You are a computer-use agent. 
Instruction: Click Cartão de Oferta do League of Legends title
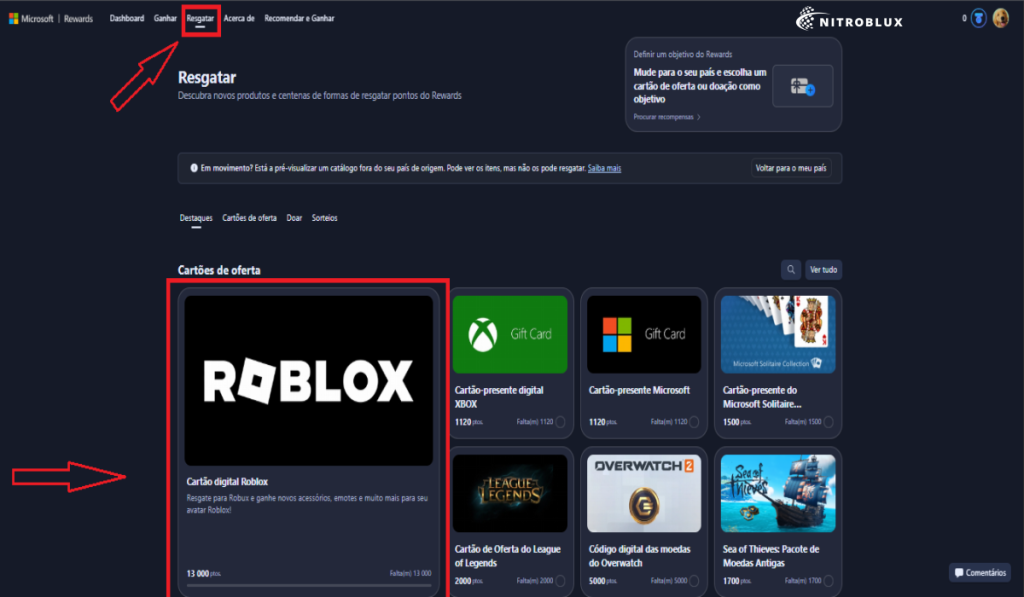507,556
